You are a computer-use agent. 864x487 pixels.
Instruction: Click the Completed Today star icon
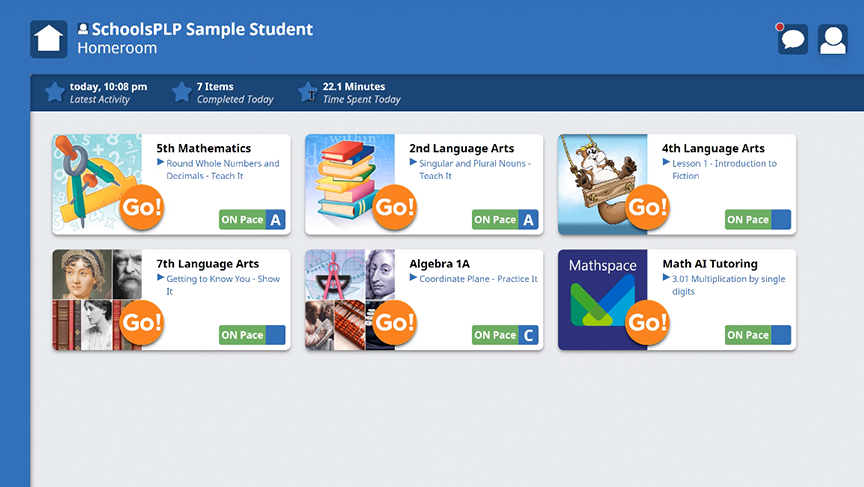[181, 93]
